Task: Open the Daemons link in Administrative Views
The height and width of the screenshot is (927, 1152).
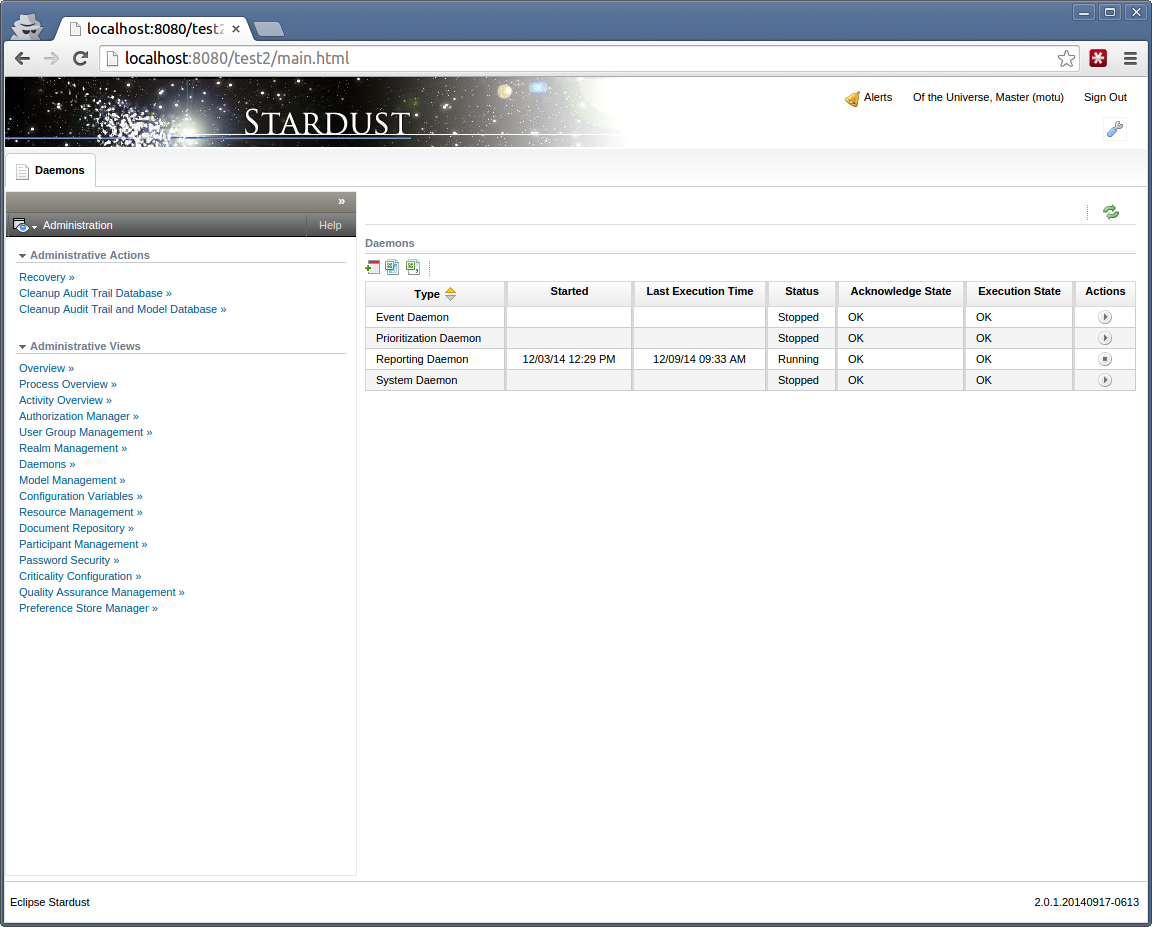Action: [47, 465]
